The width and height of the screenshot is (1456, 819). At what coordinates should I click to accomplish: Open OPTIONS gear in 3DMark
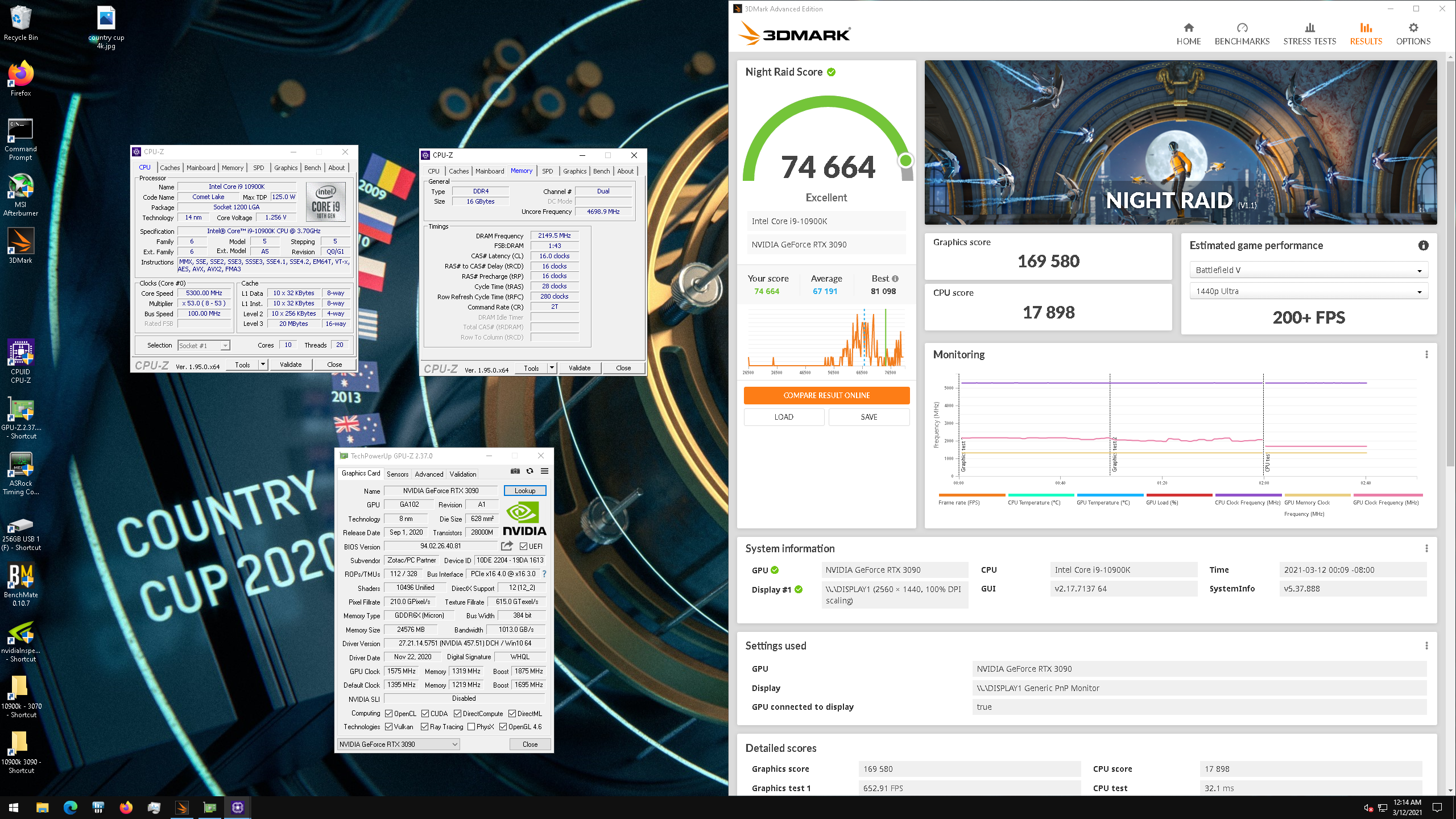point(1413,28)
